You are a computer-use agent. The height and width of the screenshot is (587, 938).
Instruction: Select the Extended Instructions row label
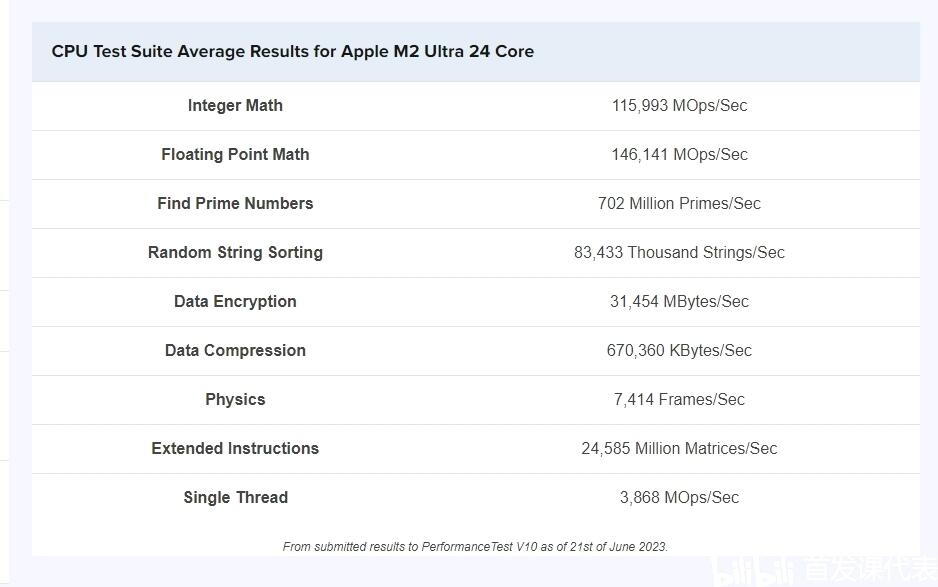[235, 448]
